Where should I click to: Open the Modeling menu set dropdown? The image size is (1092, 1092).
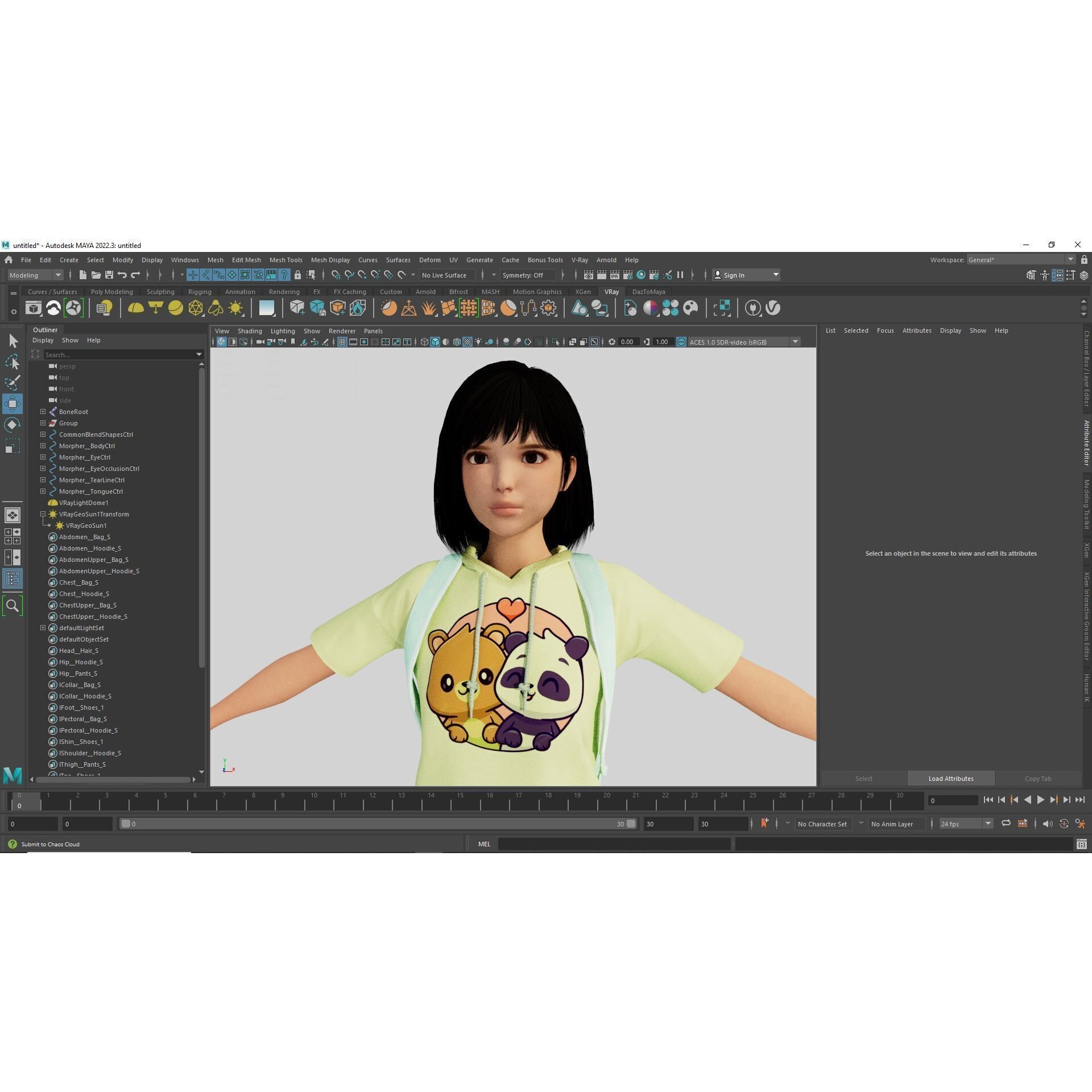click(35, 275)
